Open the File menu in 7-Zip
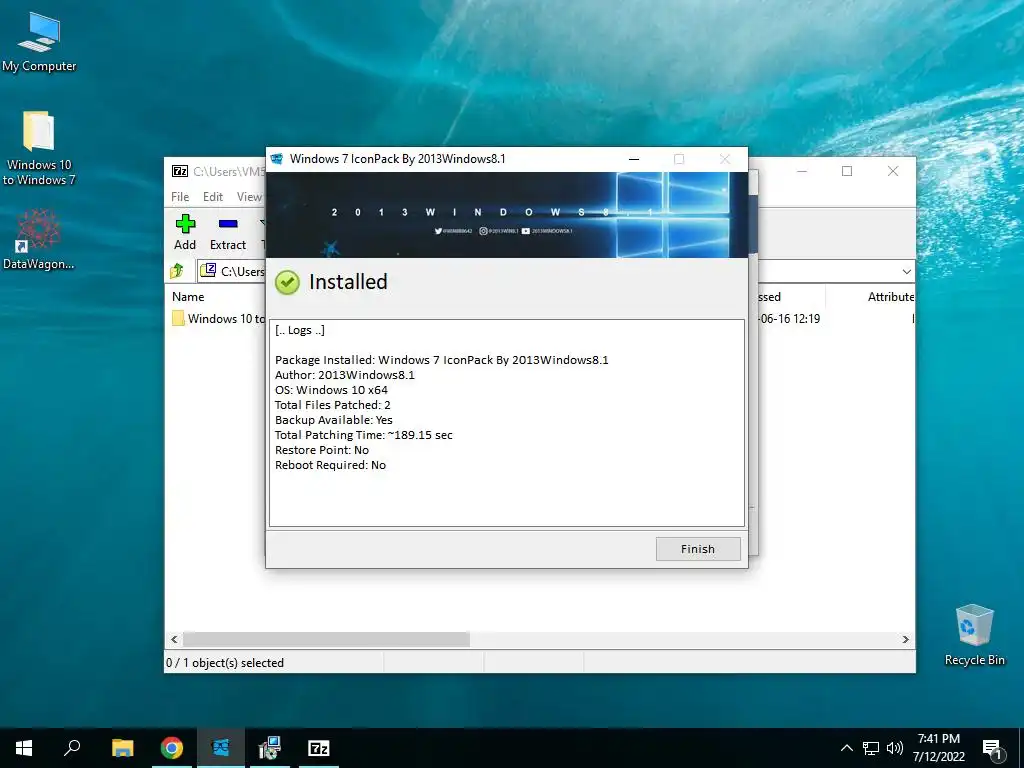 (180, 197)
